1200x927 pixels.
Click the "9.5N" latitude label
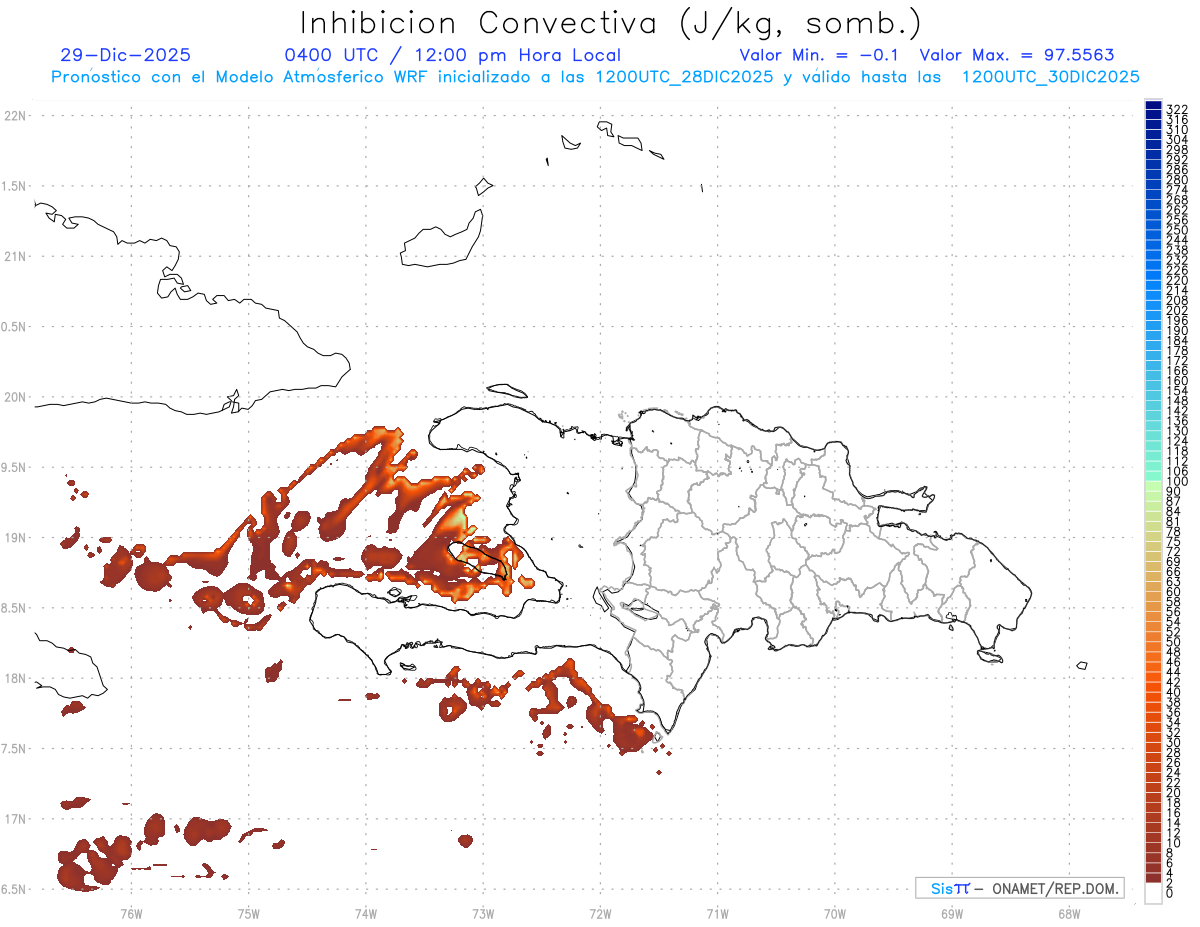pos(14,468)
